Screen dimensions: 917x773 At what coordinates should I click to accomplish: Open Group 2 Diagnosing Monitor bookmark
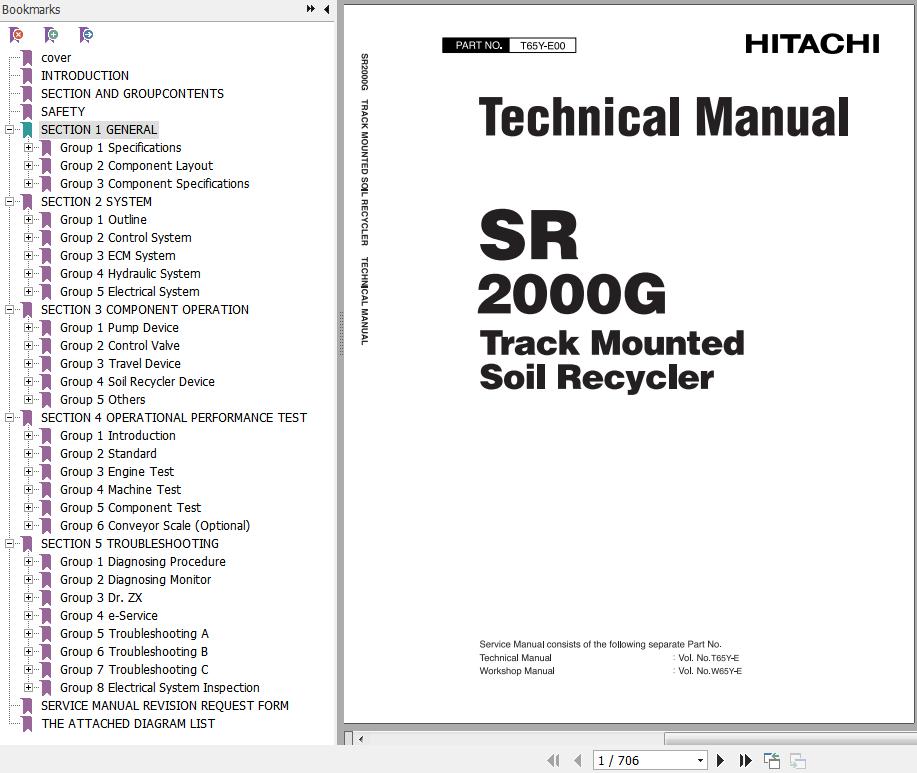[136, 580]
